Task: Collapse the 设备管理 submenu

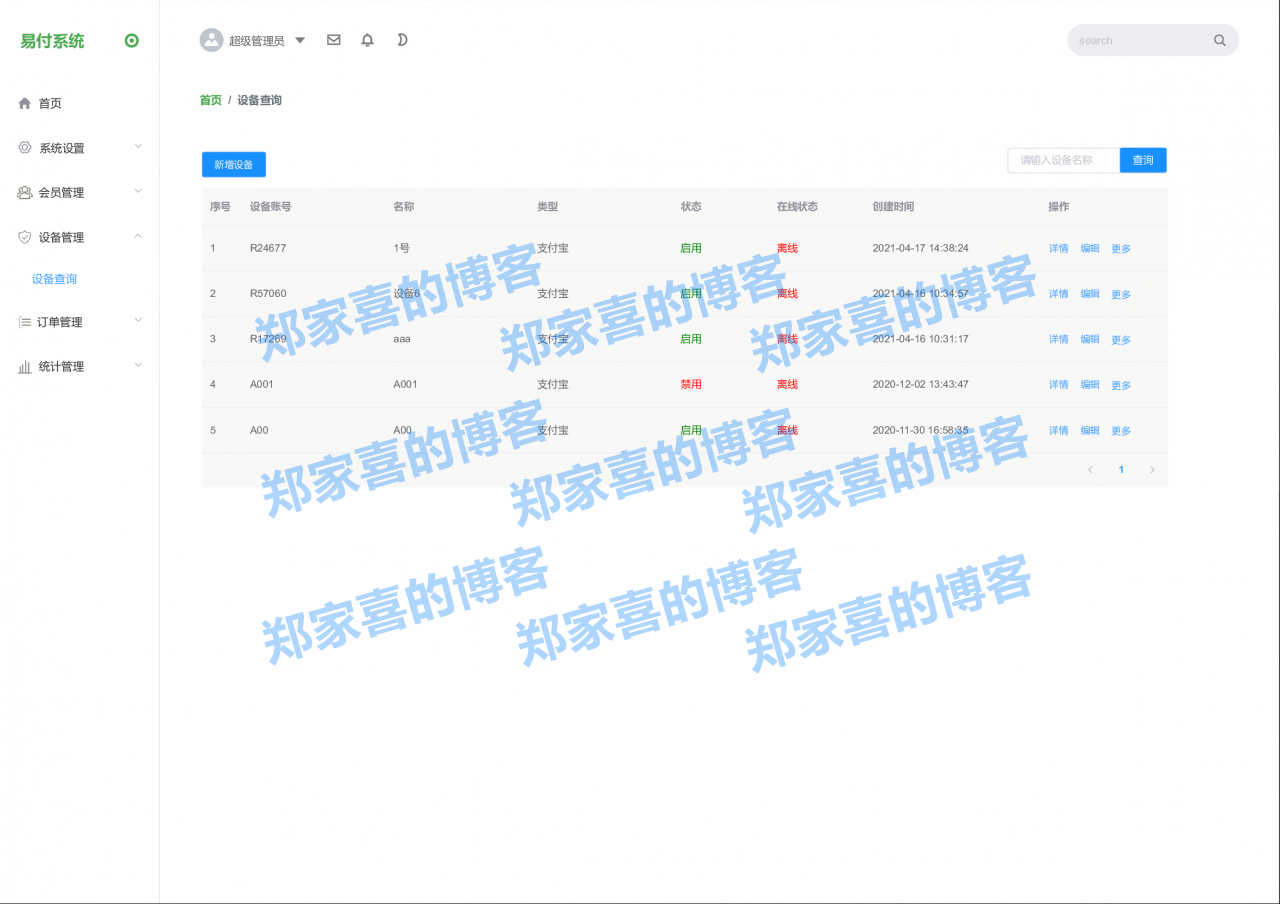Action: click(138, 237)
